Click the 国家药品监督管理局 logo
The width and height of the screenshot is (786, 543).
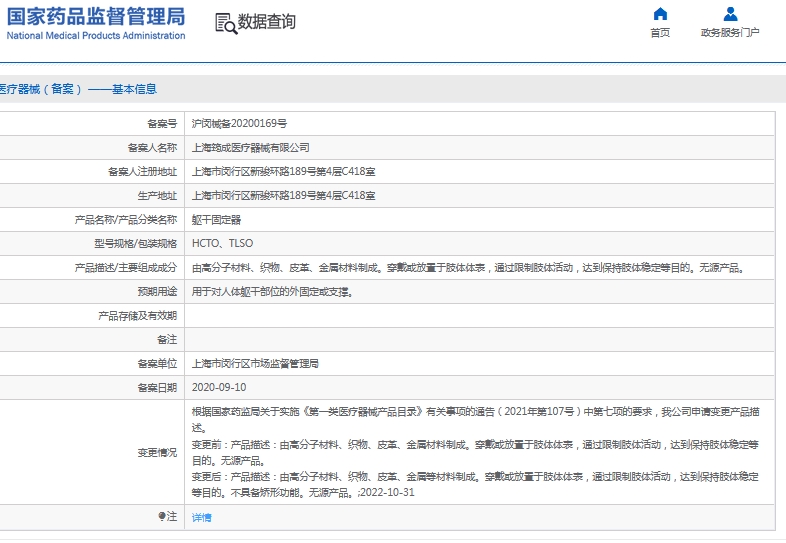(x=96, y=17)
